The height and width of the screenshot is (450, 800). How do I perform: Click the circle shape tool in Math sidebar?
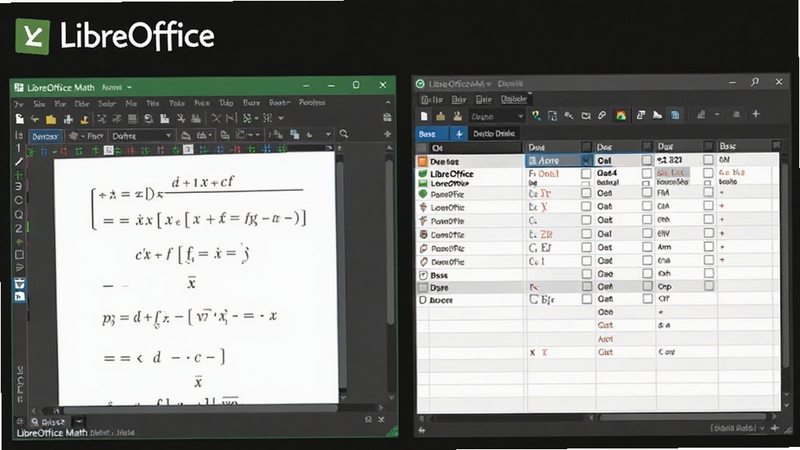pyautogui.click(x=19, y=201)
